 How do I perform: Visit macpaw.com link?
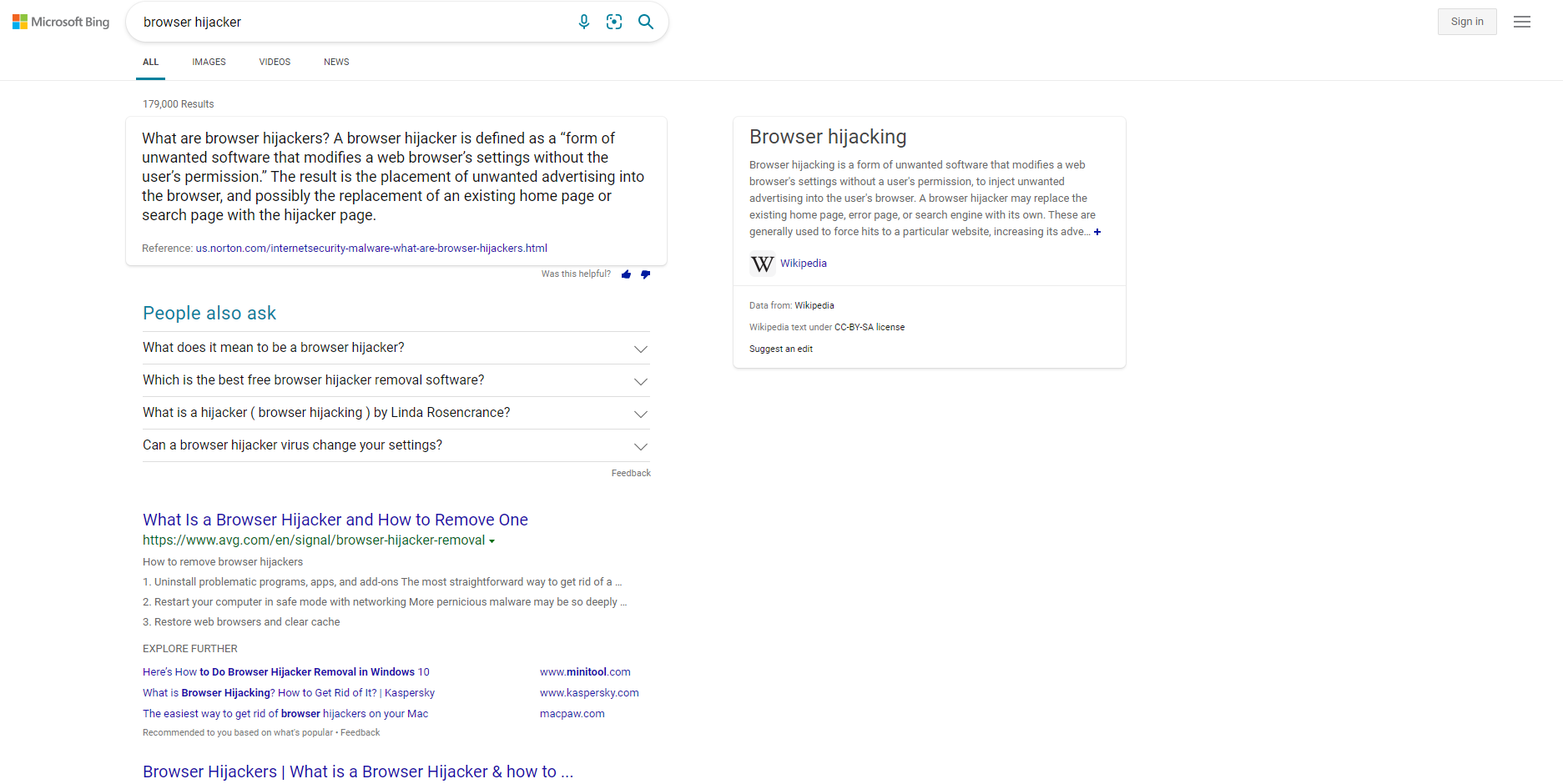tap(572, 714)
